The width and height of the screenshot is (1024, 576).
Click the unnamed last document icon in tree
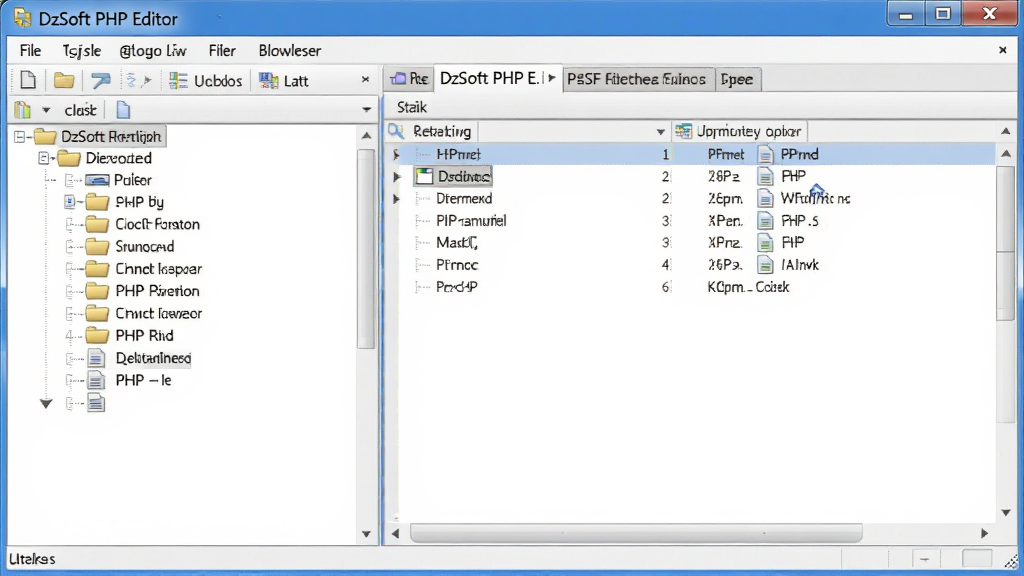pos(96,402)
